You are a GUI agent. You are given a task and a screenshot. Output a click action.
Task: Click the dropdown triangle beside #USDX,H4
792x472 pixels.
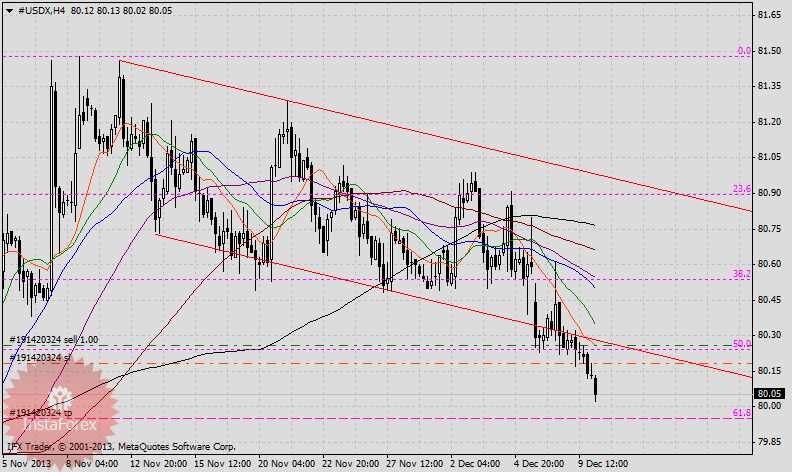point(8,9)
